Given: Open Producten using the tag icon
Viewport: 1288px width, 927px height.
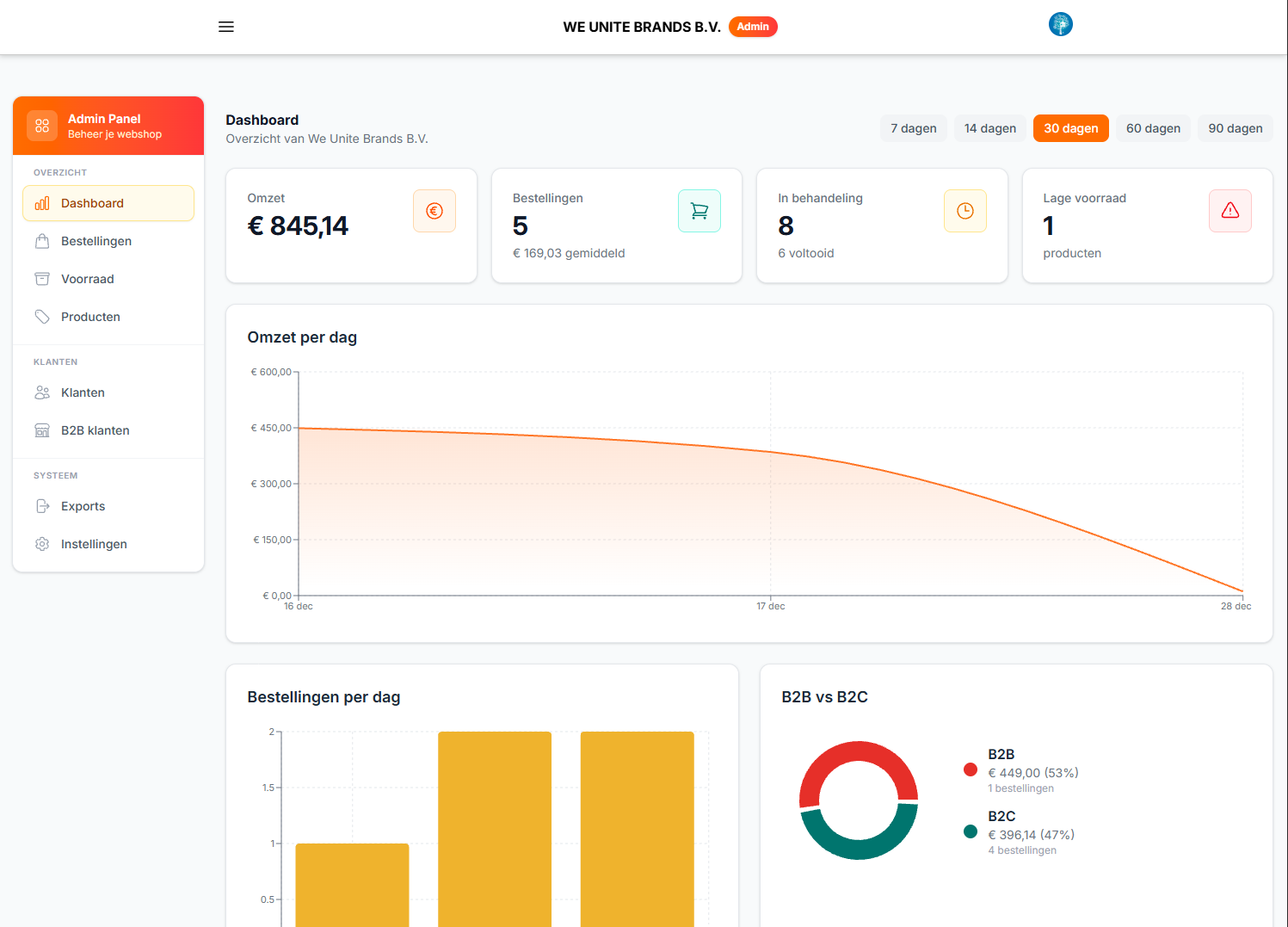Looking at the screenshot, I should coord(41,317).
